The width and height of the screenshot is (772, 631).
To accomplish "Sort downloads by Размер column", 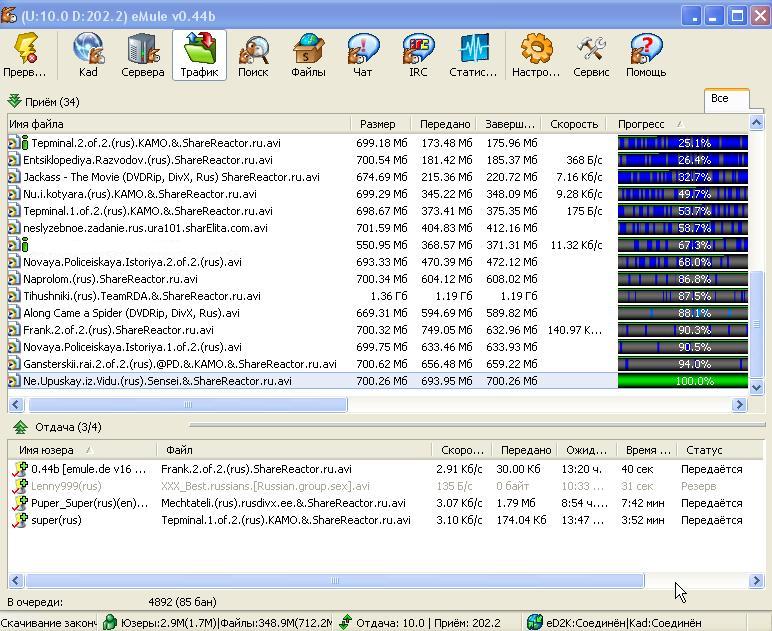I will tap(382, 124).
